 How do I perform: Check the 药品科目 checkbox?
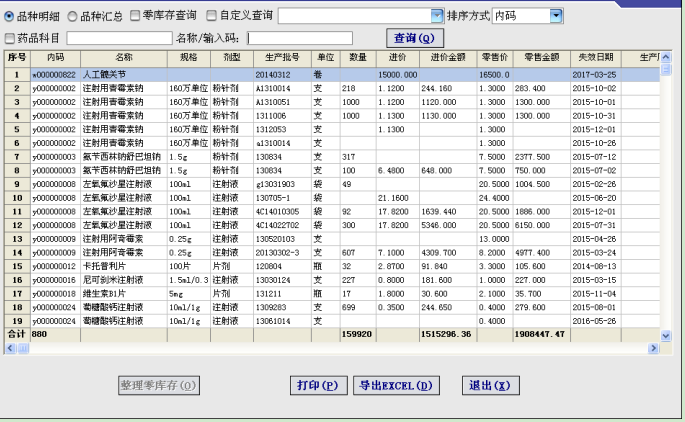click(x=10, y=38)
